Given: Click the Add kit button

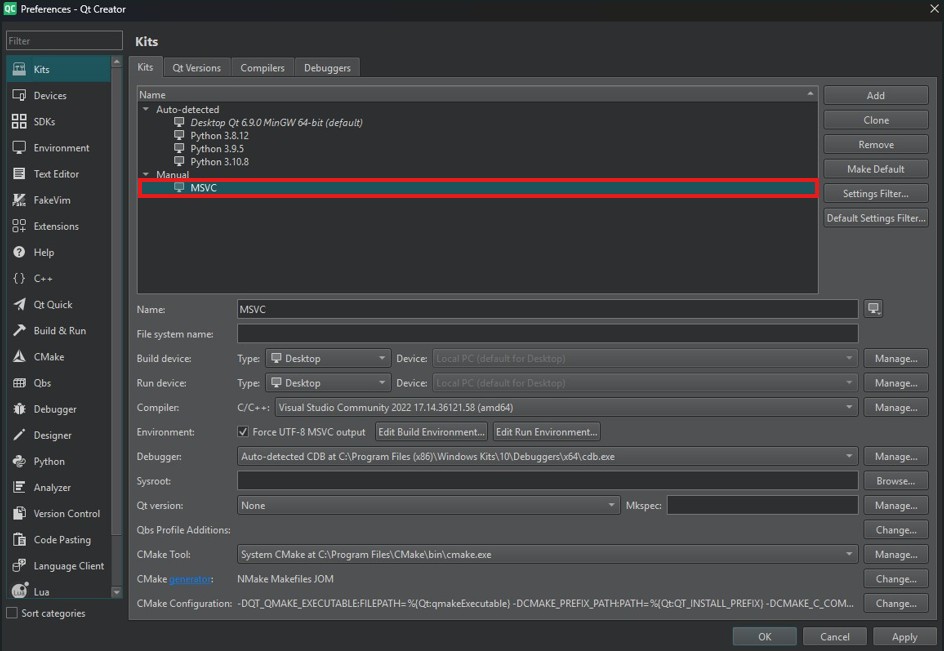Looking at the screenshot, I should [876, 95].
